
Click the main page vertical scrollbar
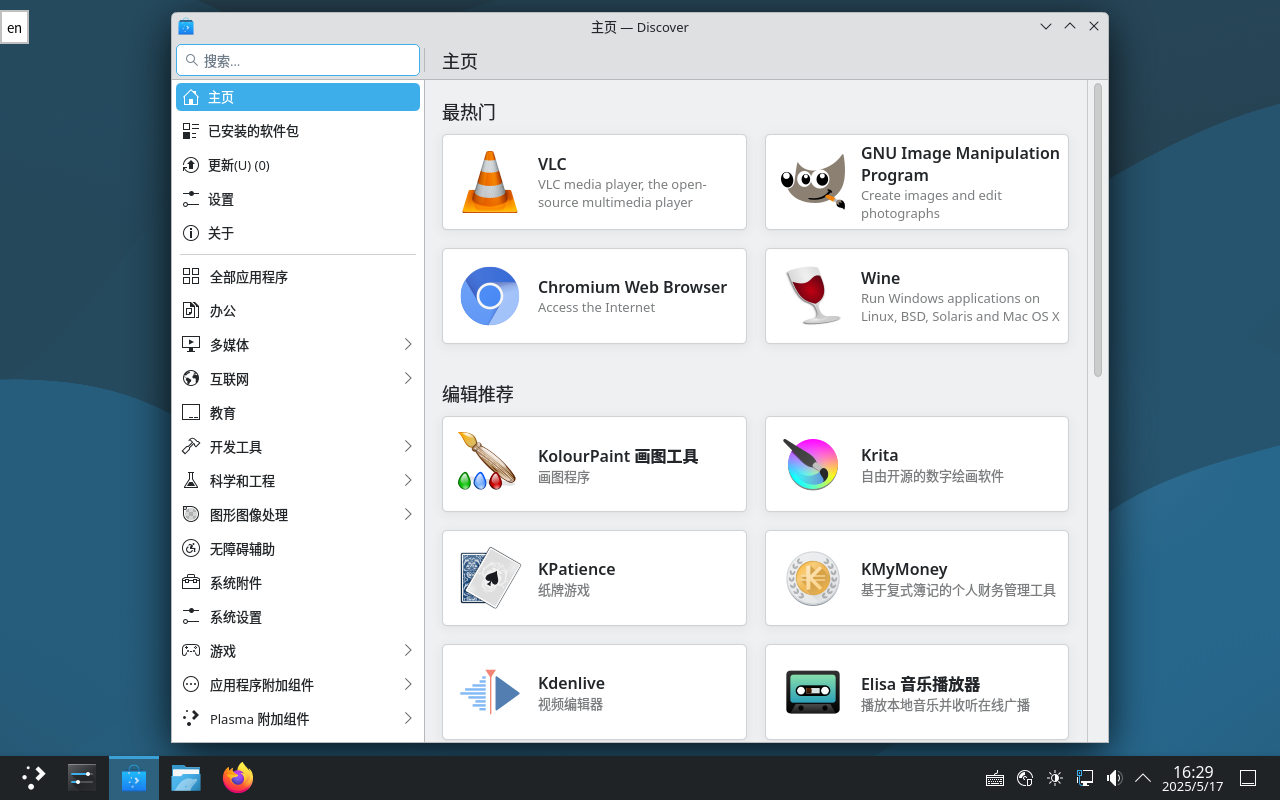(1097, 230)
